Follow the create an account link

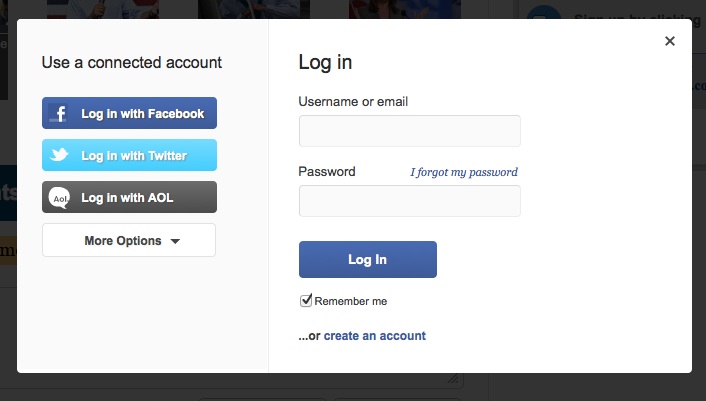point(374,336)
